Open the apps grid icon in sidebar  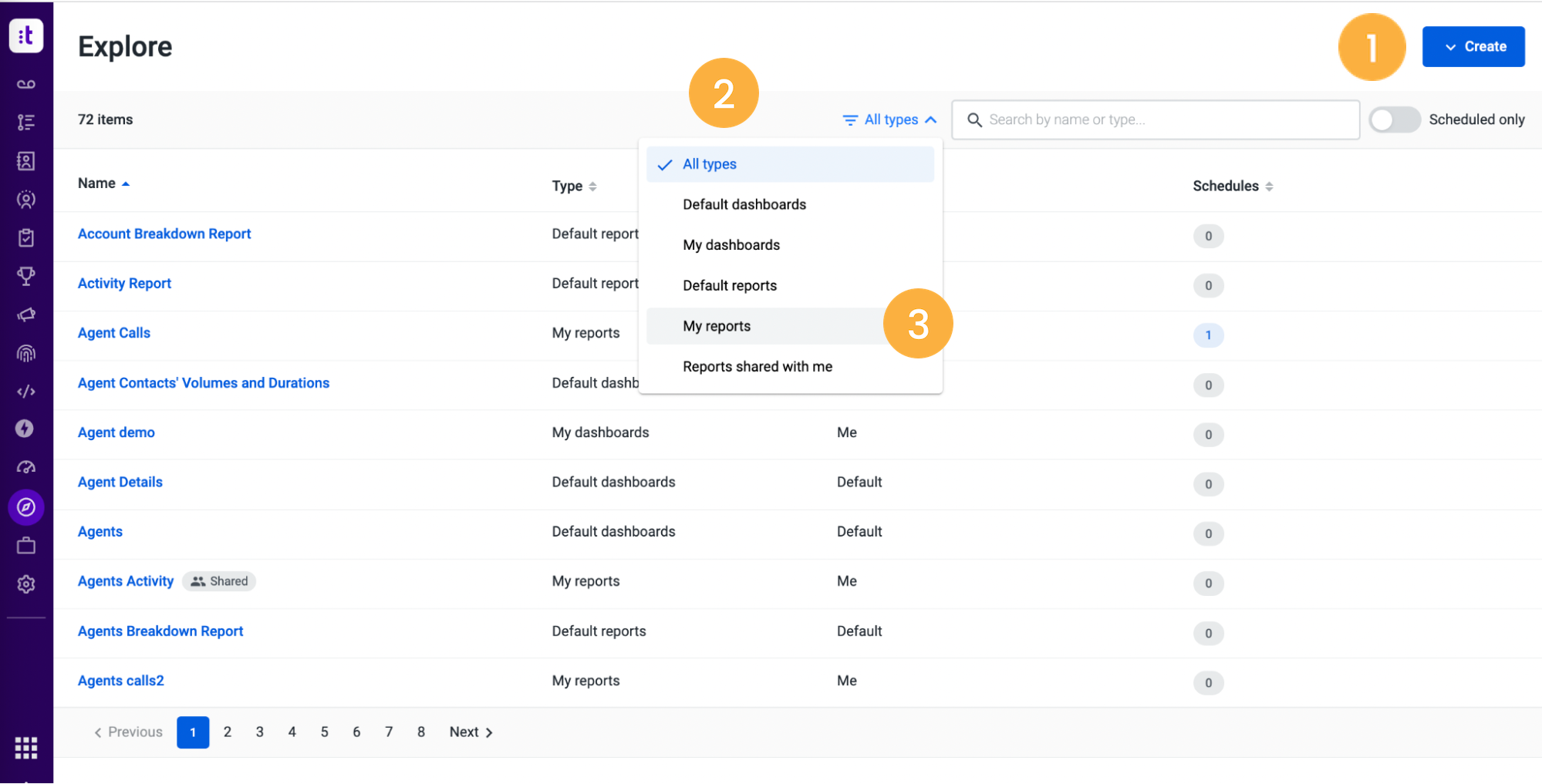coord(25,748)
